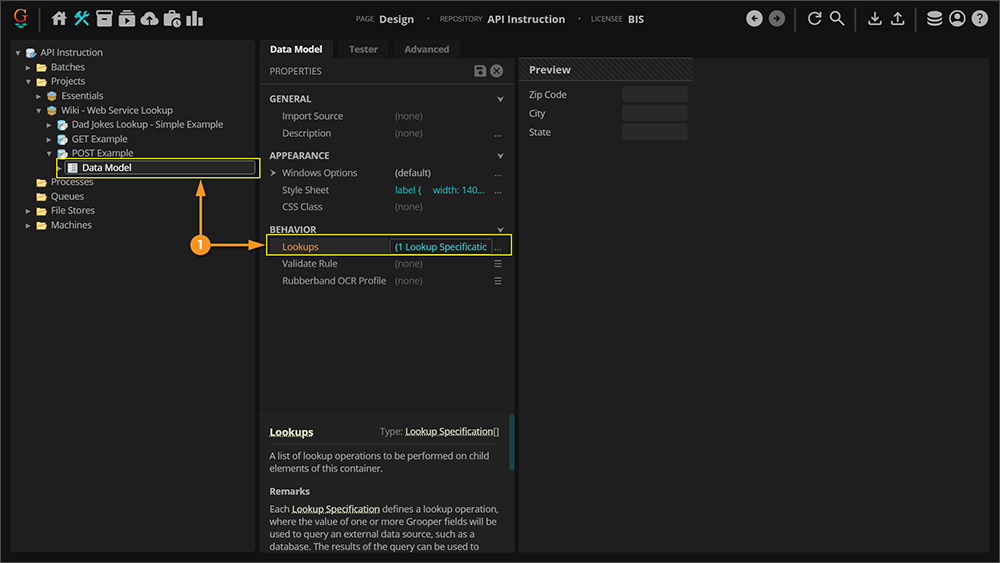The width and height of the screenshot is (1000, 563).
Task: Expand the Windows Options property
Action: [274, 173]
